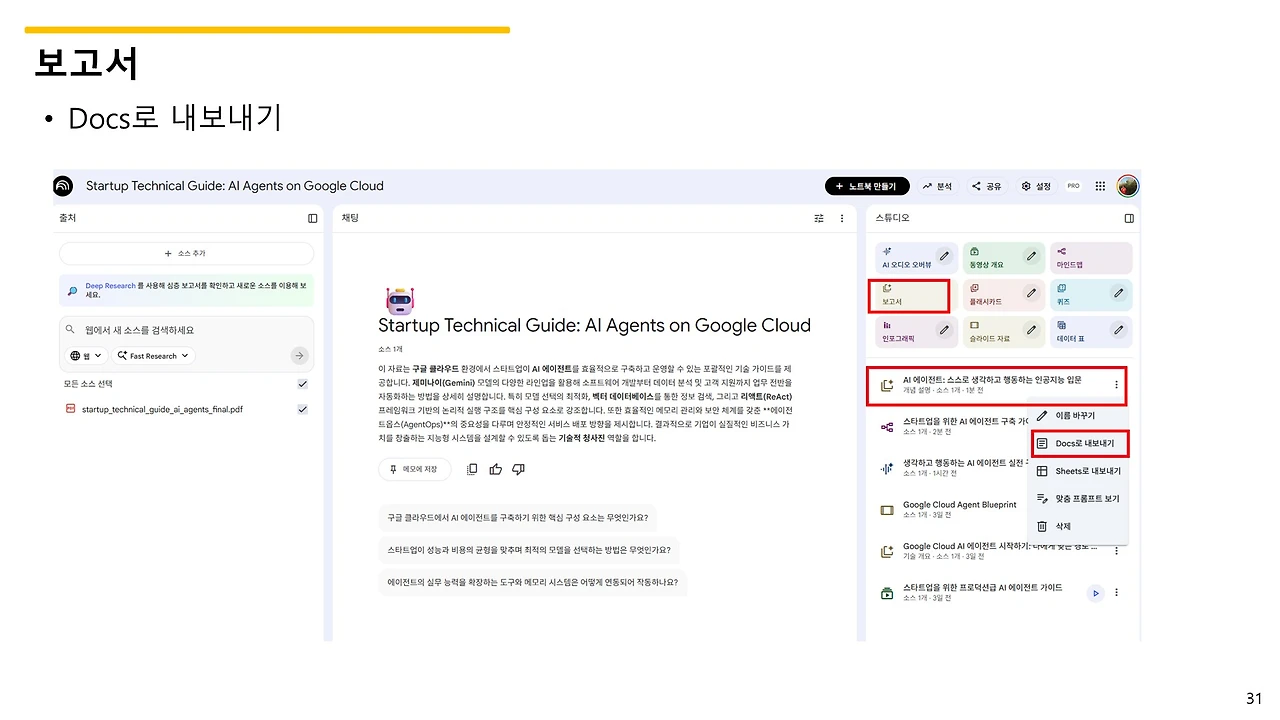Open more options for Google Cloud AI 에이전트 시작하기
This screenshot has height=720, width=1280.
click(1116, 551)
